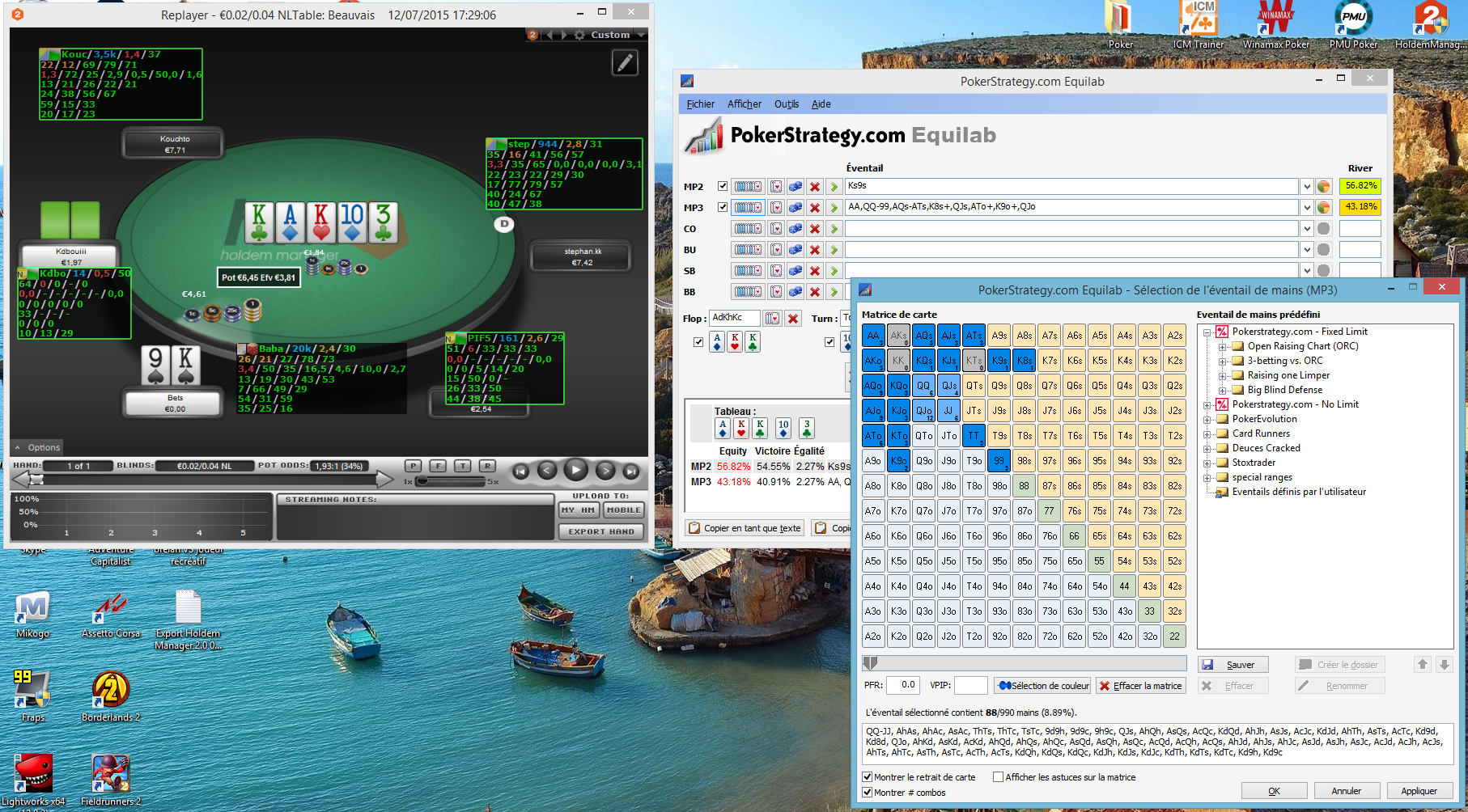This screenshot has width=1468, height=812.
Task: Confirm range selection with OK
Action: (1274, 791)
